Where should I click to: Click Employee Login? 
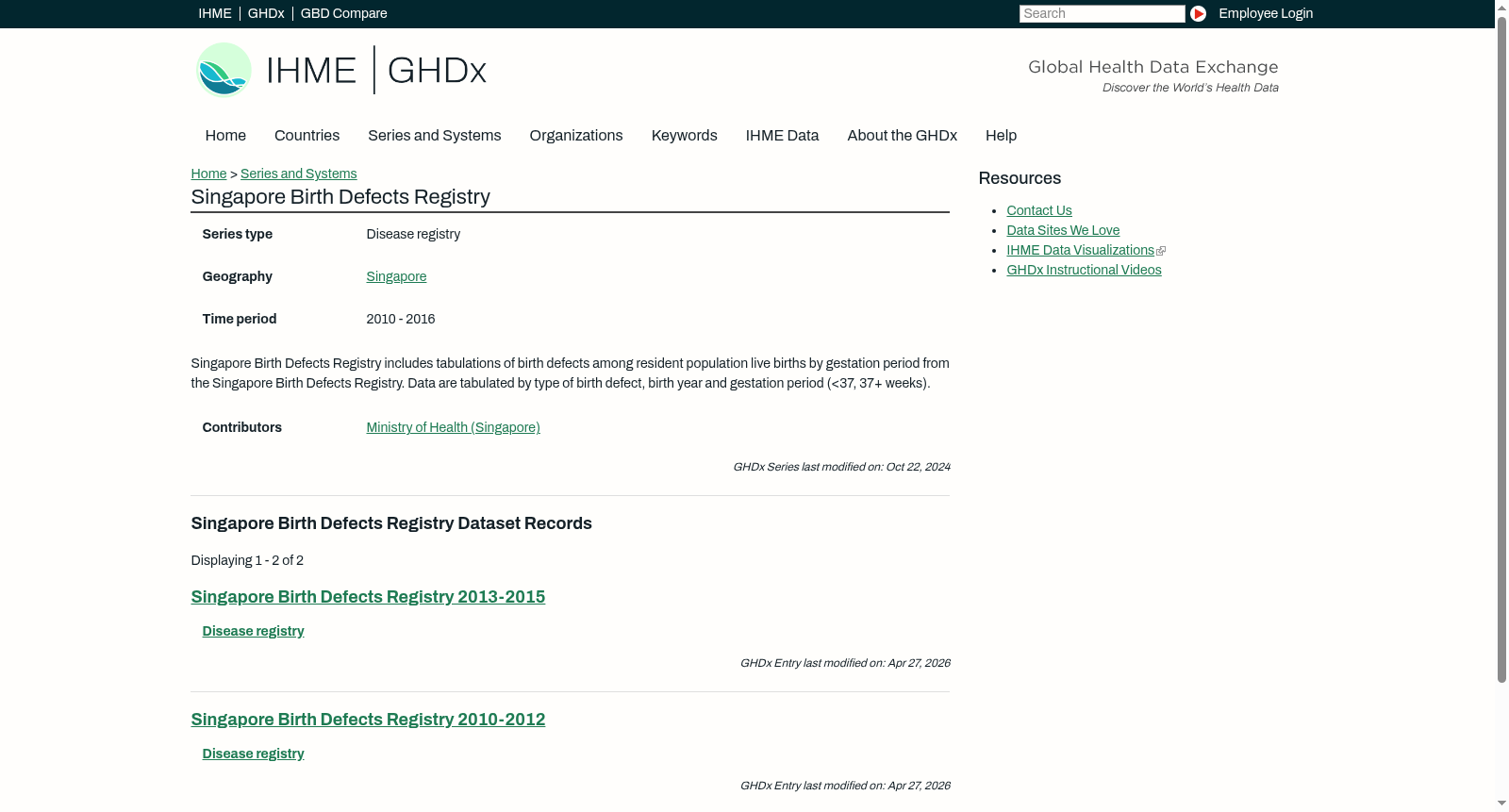click(x=1266, y=13)
